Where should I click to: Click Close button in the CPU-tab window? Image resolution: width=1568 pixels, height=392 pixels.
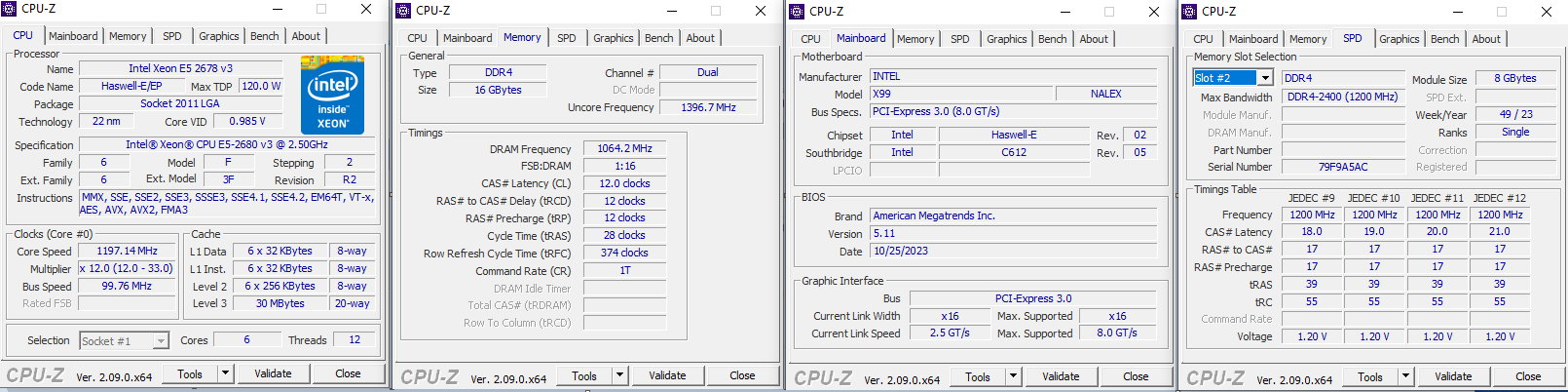tap(348, 373)
